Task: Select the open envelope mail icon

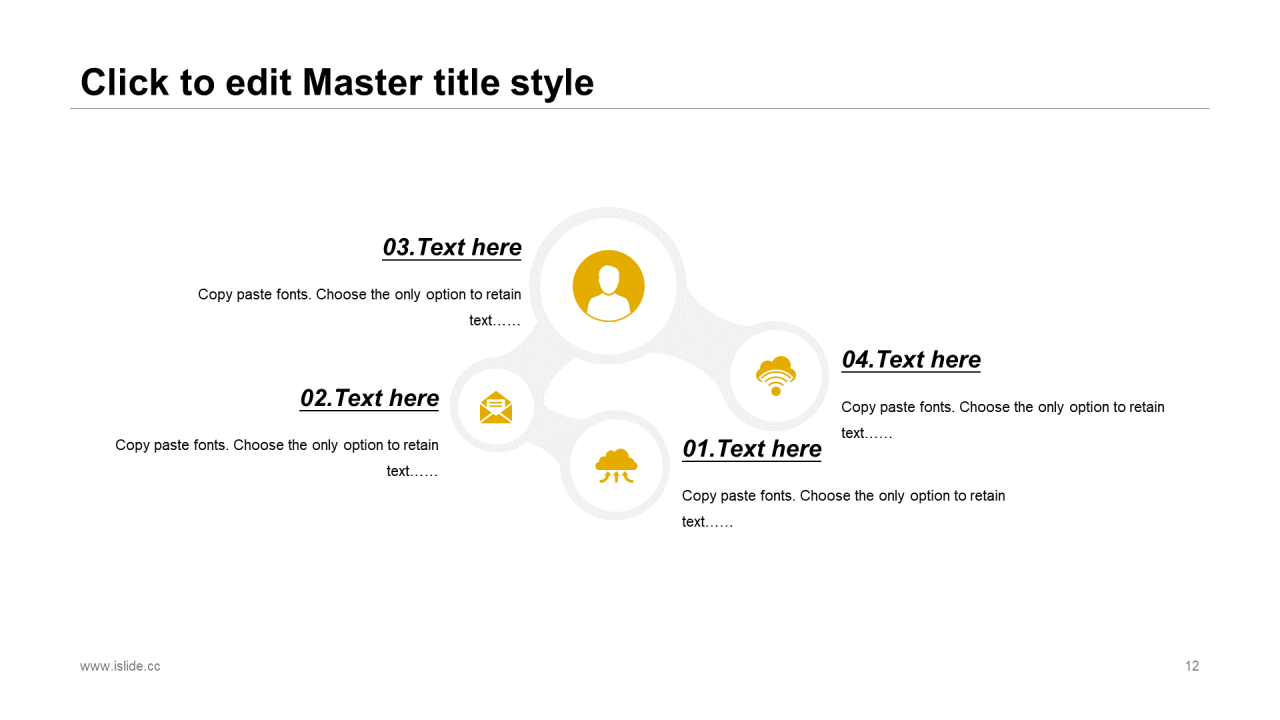Action: tap(496, 407)
